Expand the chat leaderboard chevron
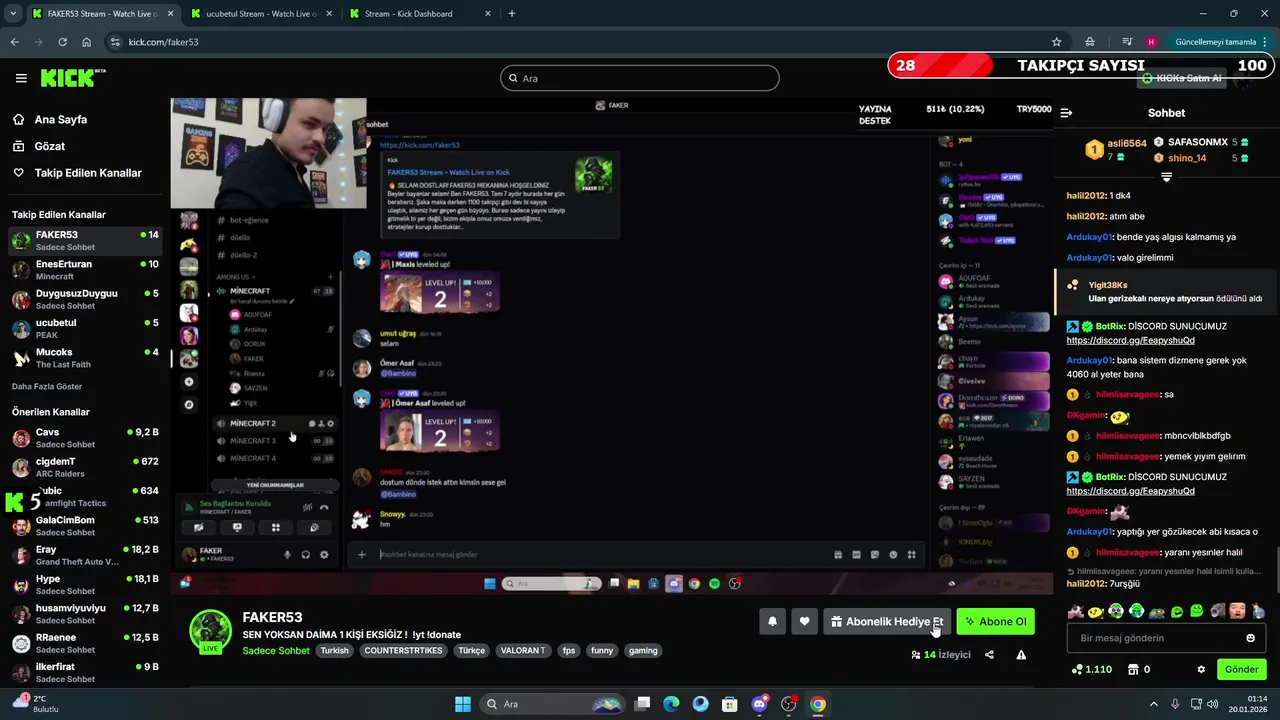Image resolution: width=1280 pixels, height=720 pixels. click(1166, 177)
